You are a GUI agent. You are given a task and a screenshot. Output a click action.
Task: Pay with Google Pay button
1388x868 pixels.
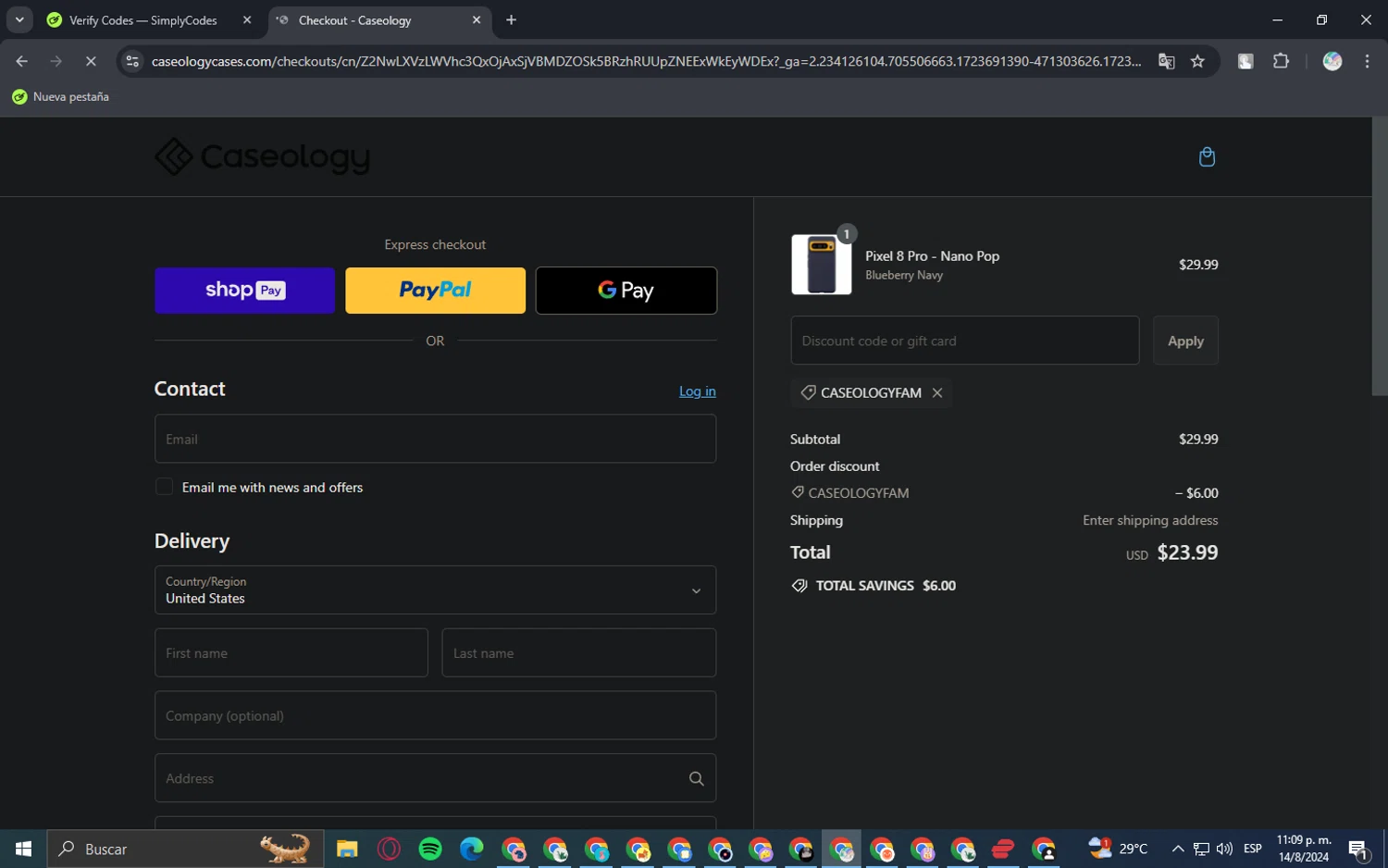click(x=626, y=291)
